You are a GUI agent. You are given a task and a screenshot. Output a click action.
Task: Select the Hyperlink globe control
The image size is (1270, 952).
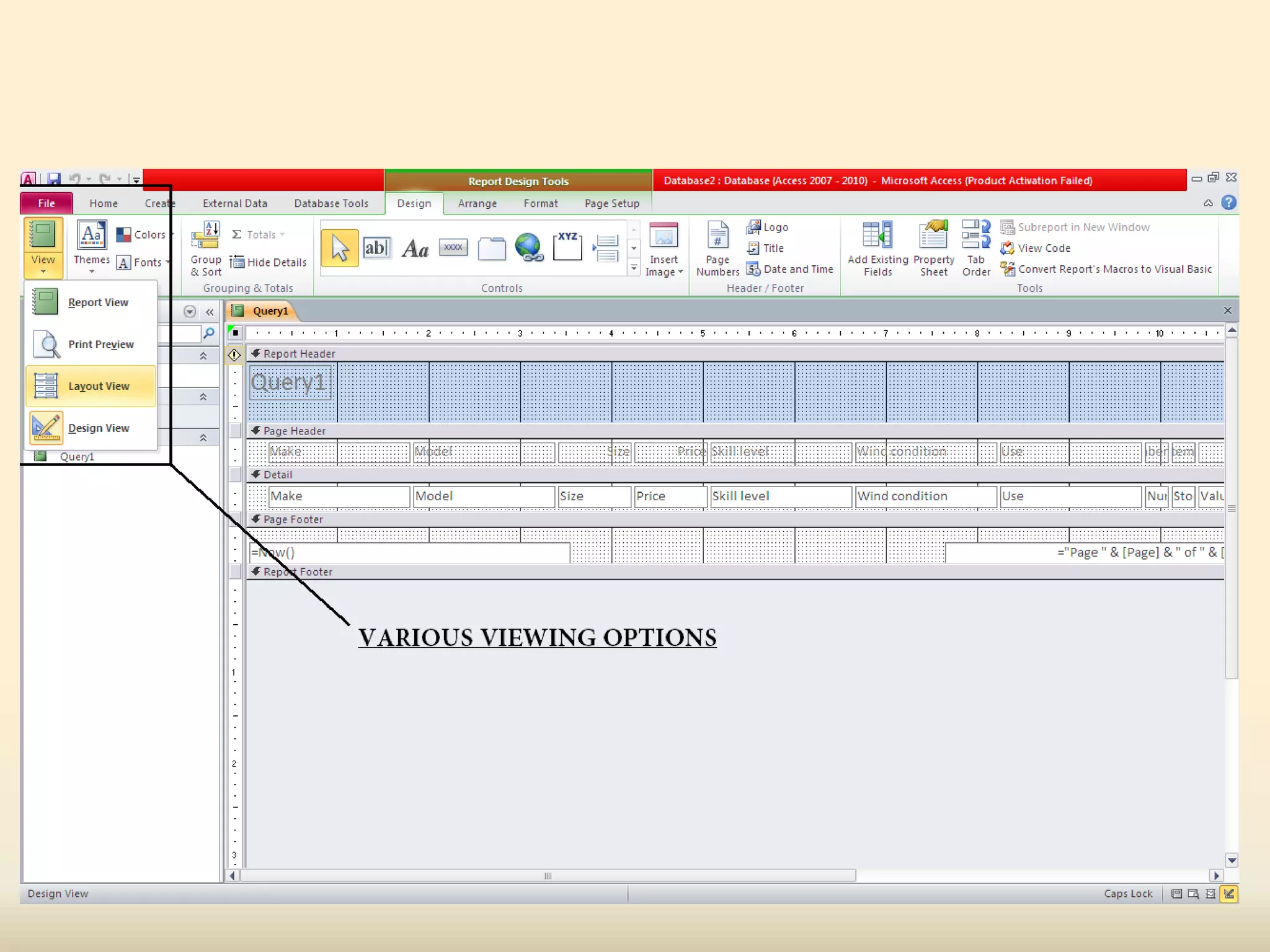coord(528,247)
